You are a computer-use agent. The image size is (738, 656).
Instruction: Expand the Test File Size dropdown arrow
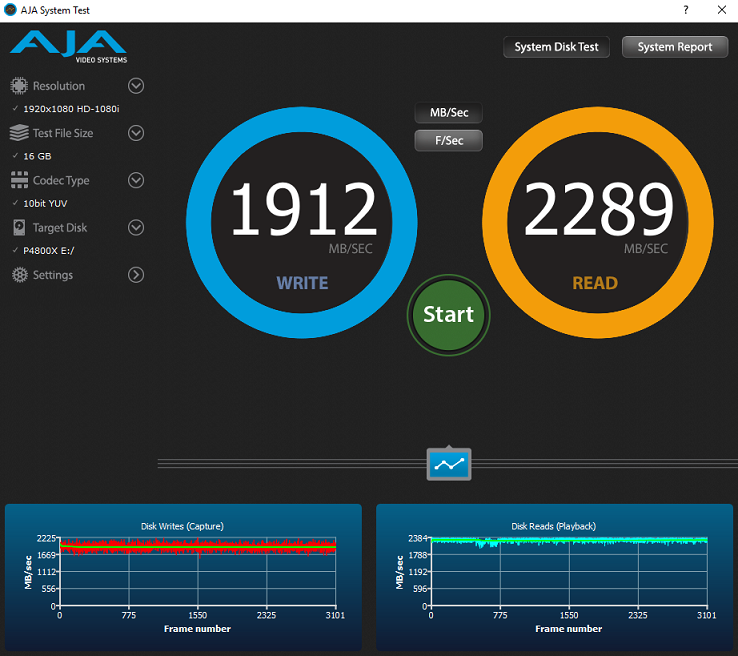coord(136,133)
